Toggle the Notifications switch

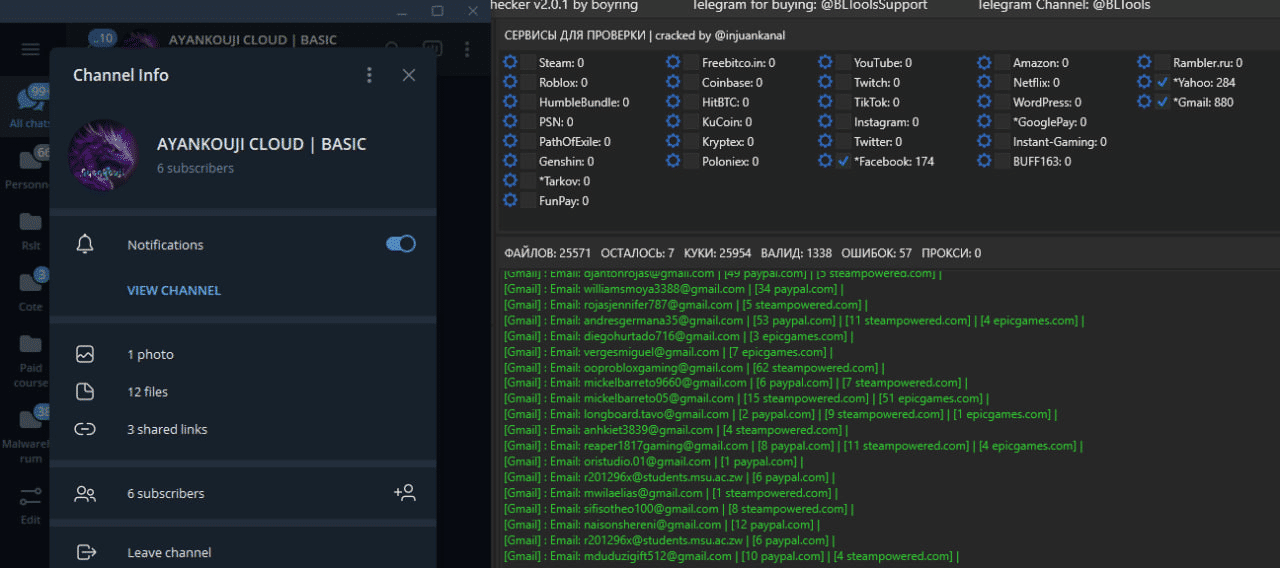pos(401,244)
